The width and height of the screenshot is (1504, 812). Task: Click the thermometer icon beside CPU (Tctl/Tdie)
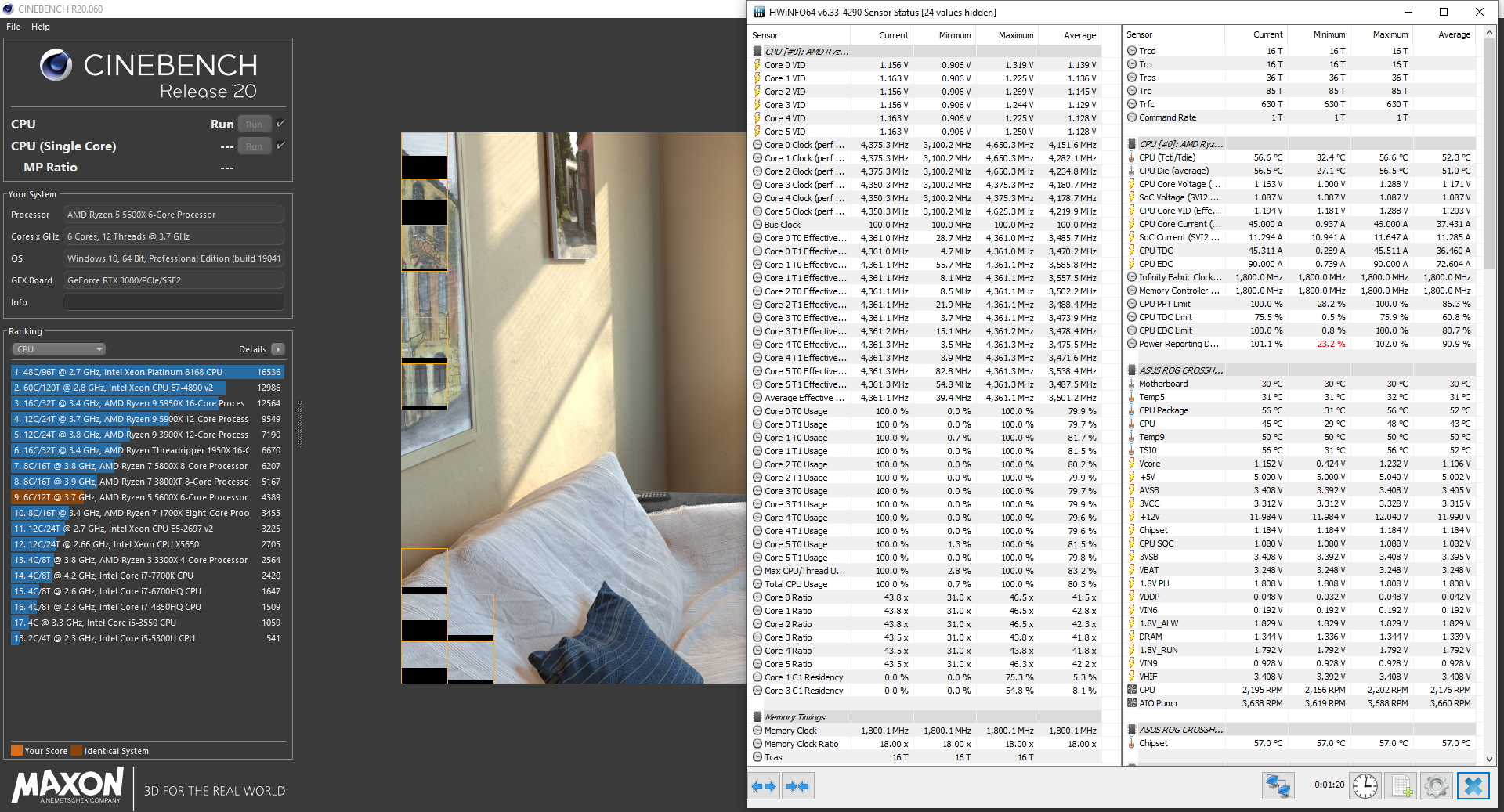click(1132, 157)
